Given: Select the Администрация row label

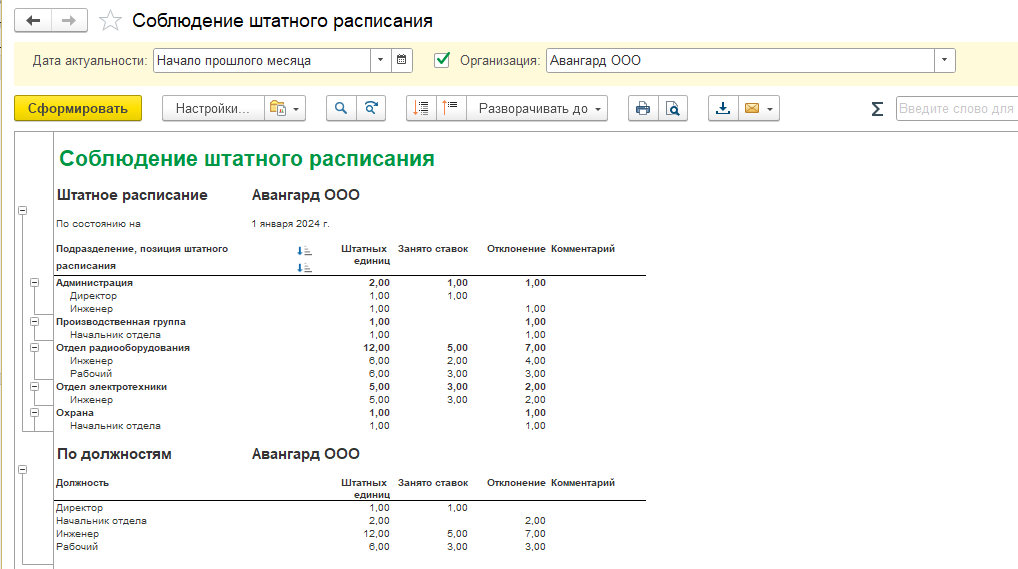Looking at the screenshot, I should pos(94,283).
